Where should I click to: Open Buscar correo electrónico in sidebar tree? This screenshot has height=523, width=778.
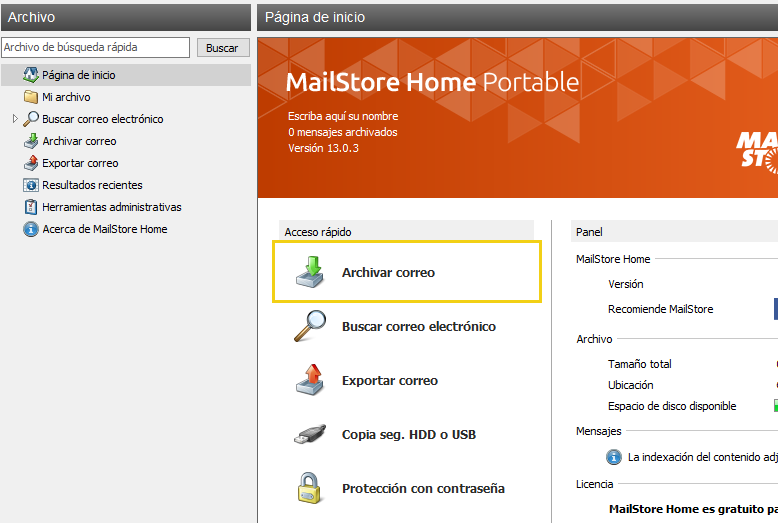click(103, 119)
